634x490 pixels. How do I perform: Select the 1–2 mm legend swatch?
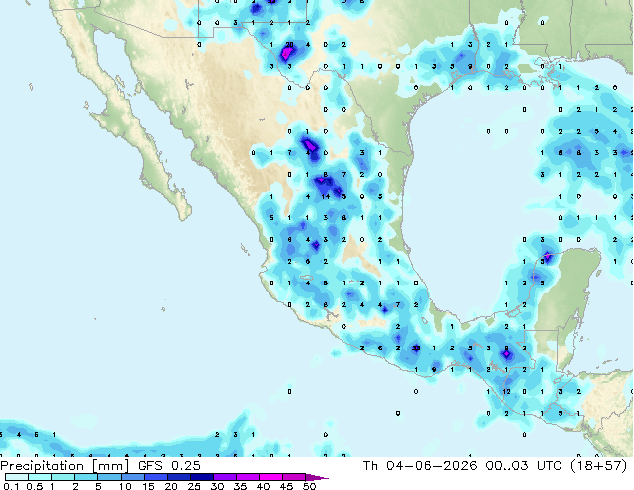tap(63, 477)
